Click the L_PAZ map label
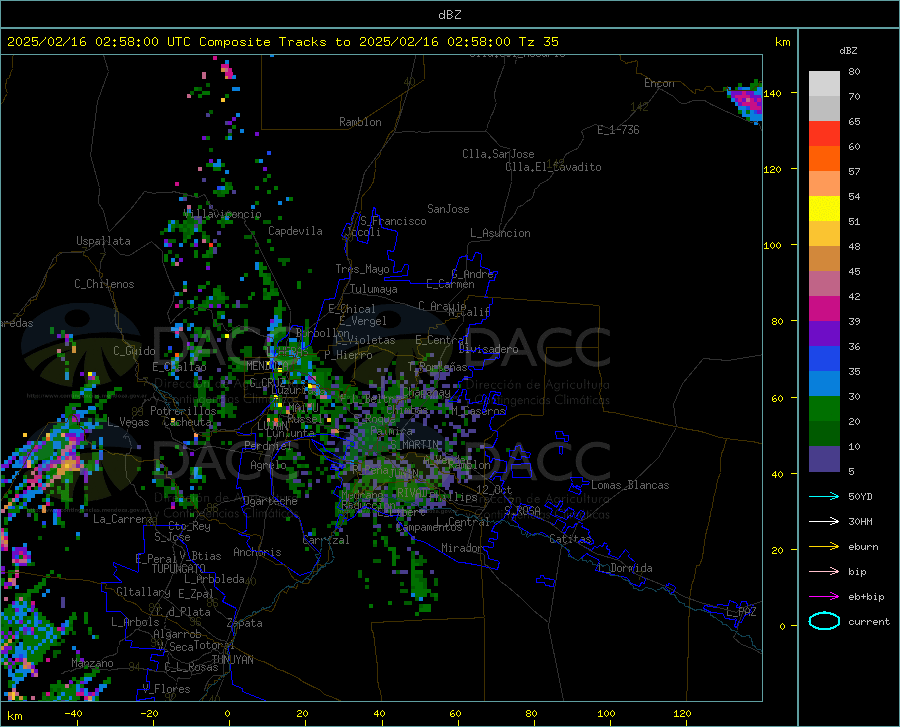900x727 pixels. point(741,612)
